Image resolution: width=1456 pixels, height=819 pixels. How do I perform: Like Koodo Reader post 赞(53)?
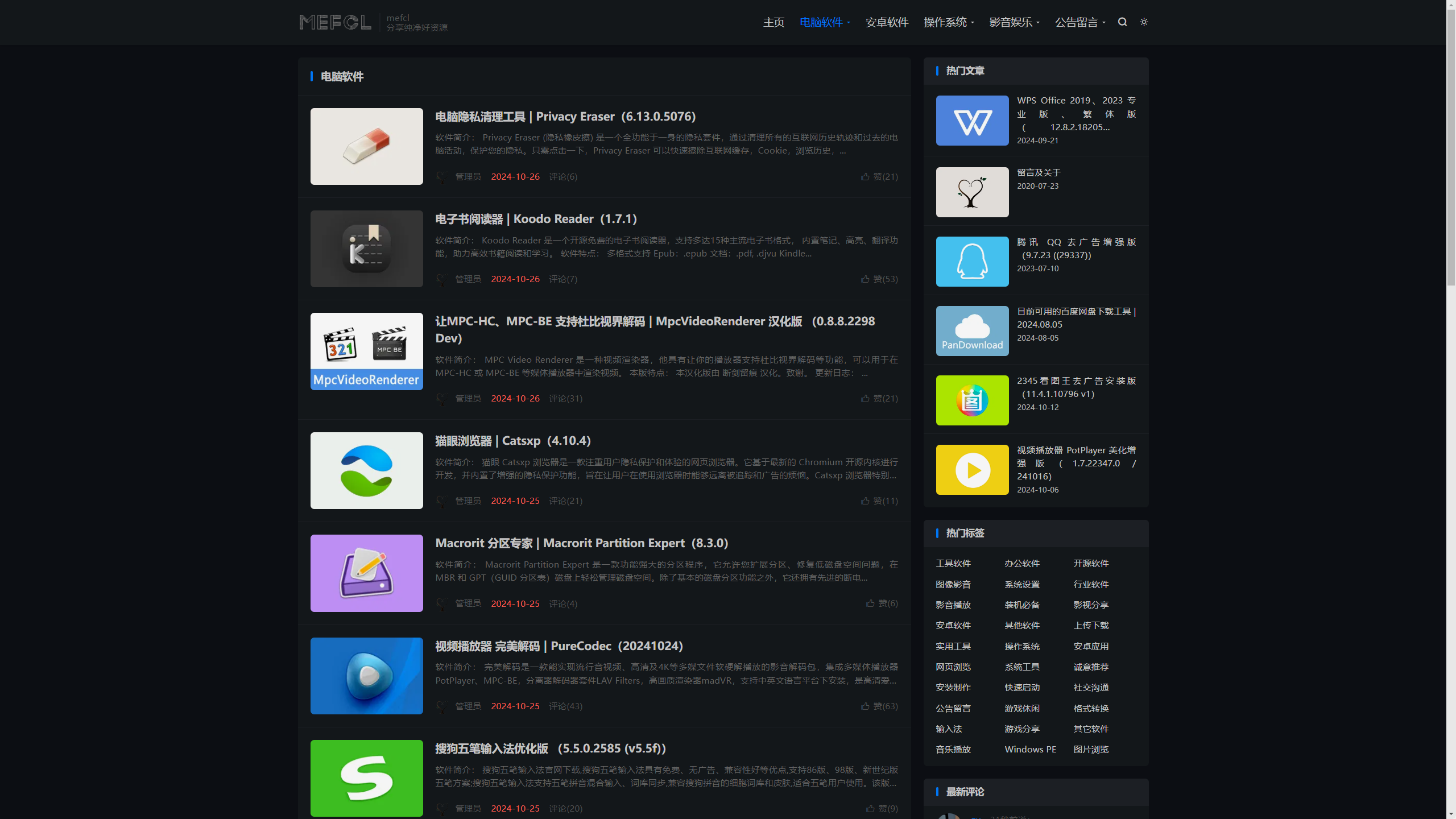coord(879,279)
